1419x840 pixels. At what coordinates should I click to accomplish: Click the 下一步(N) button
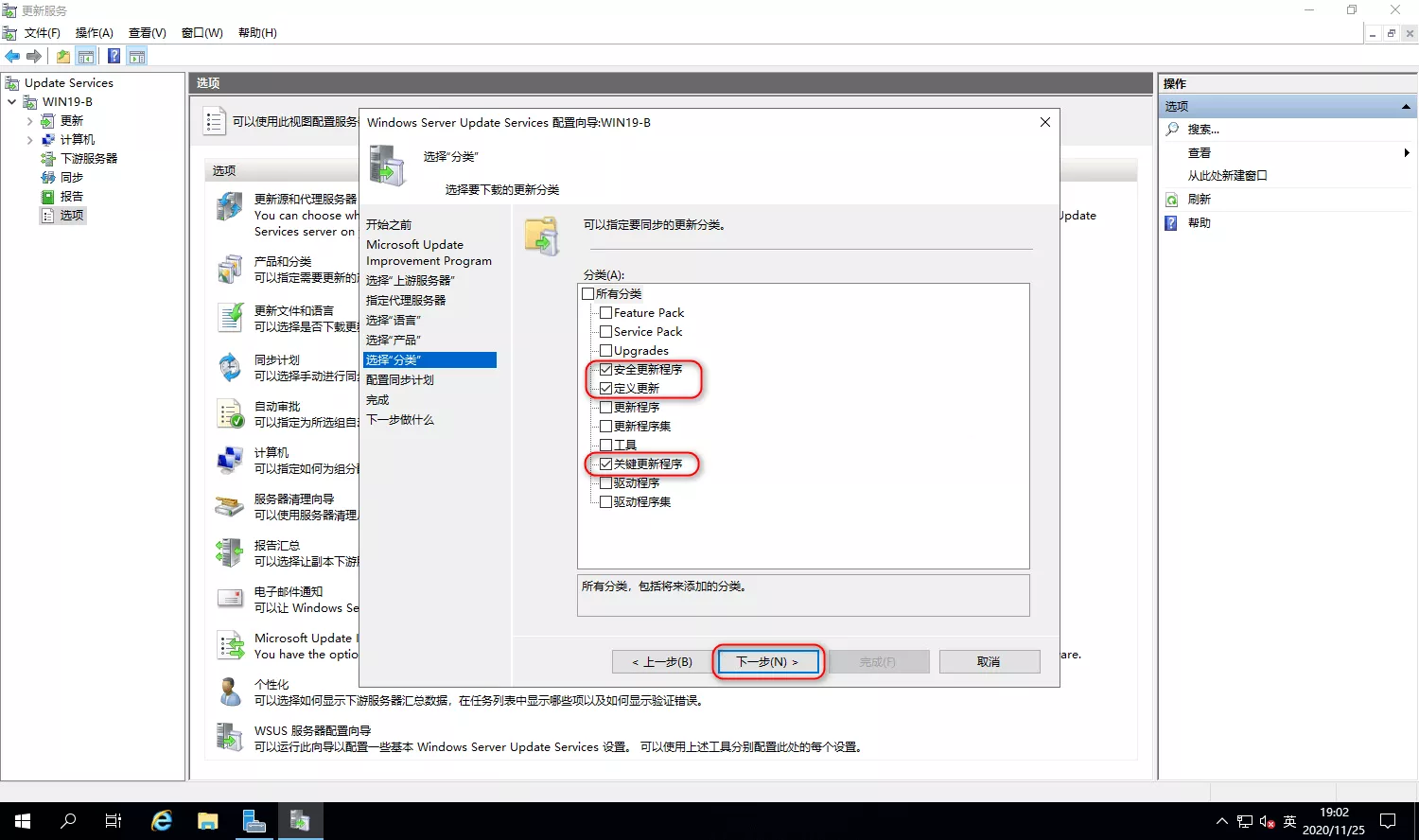(x=767, y=662)
